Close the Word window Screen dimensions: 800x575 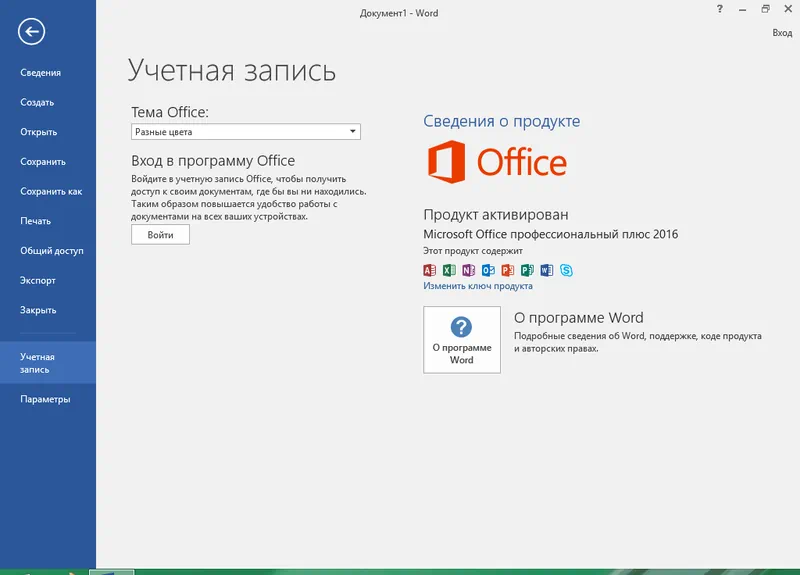788,9
